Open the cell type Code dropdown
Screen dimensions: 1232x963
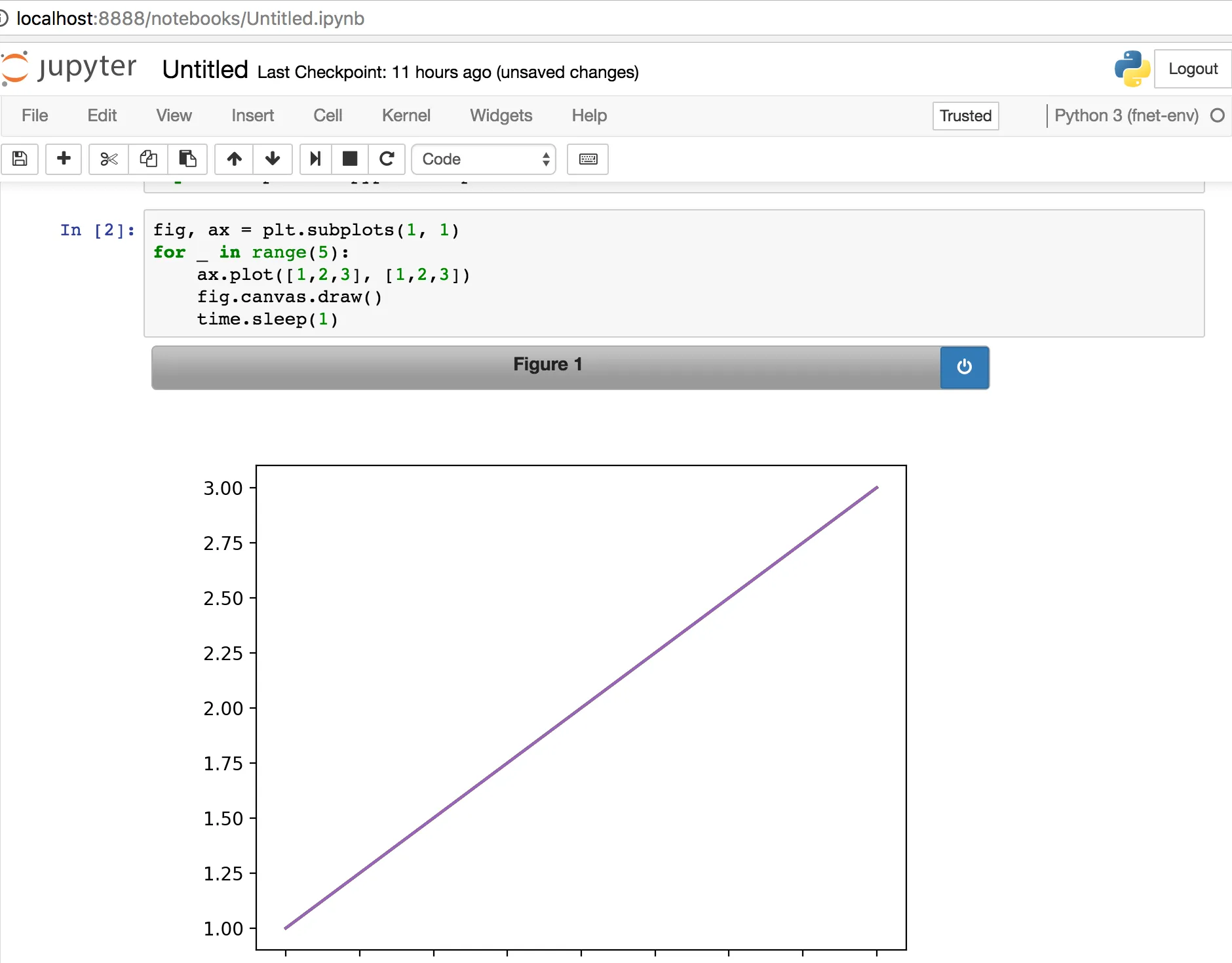484,159
